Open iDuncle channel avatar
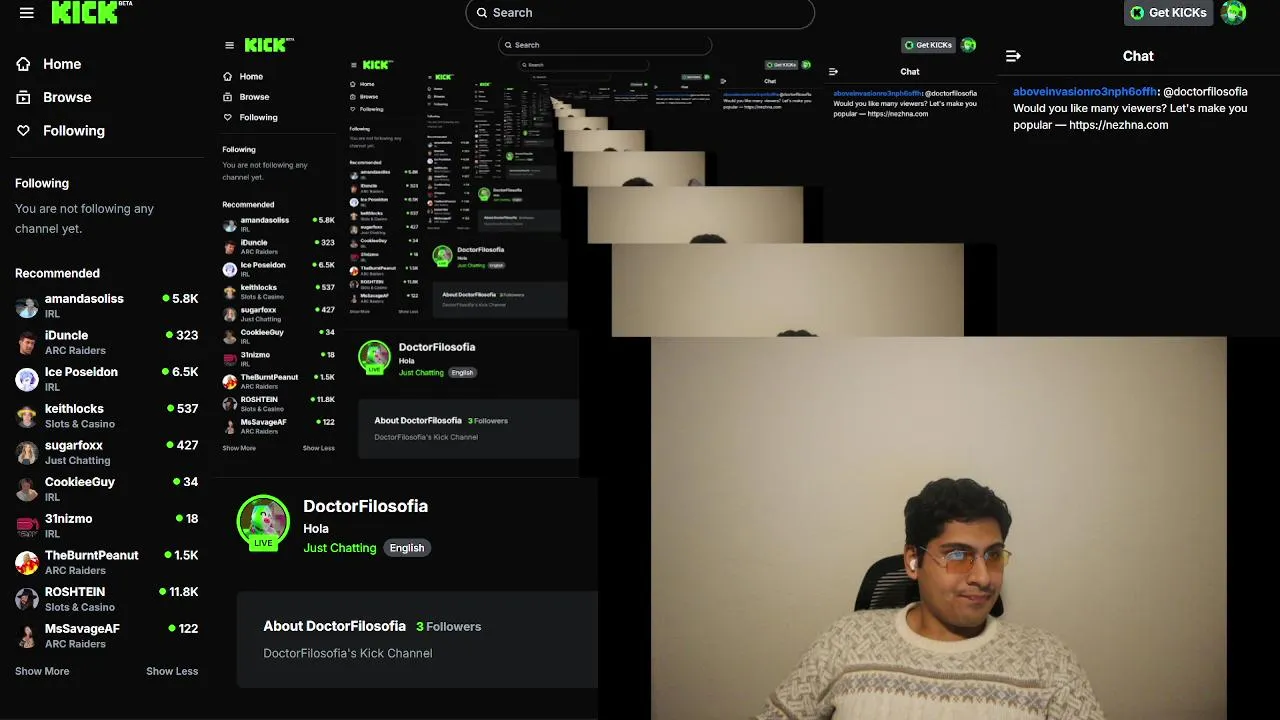This screenshot has width=1280, height=720. click(x=27, y=343)
